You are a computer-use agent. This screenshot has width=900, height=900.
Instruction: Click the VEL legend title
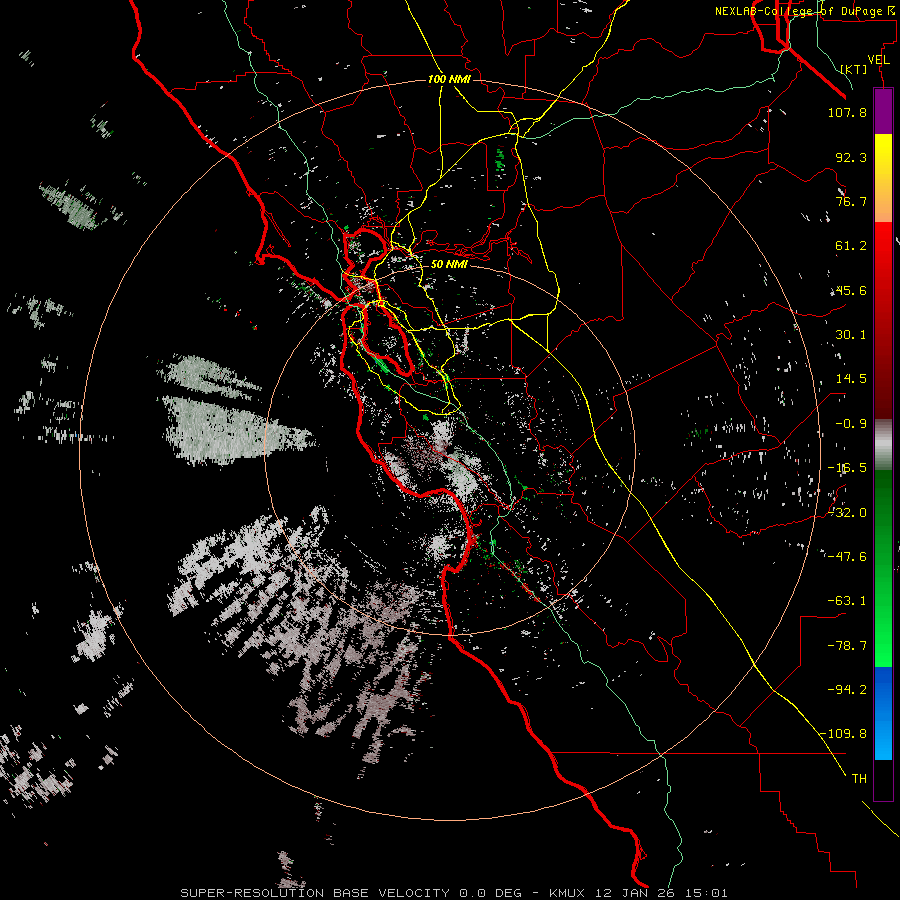coord(879,60)
